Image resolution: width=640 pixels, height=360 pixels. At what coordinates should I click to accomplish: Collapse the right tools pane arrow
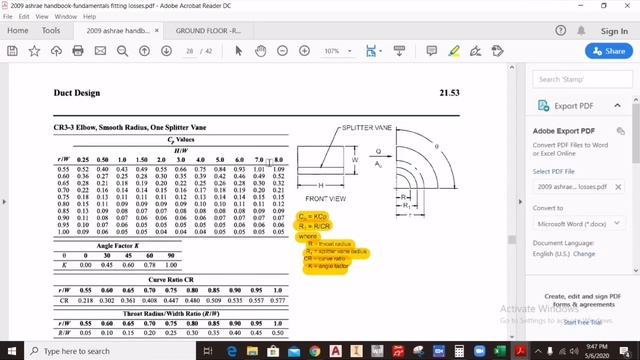click(x=520, y=202)
